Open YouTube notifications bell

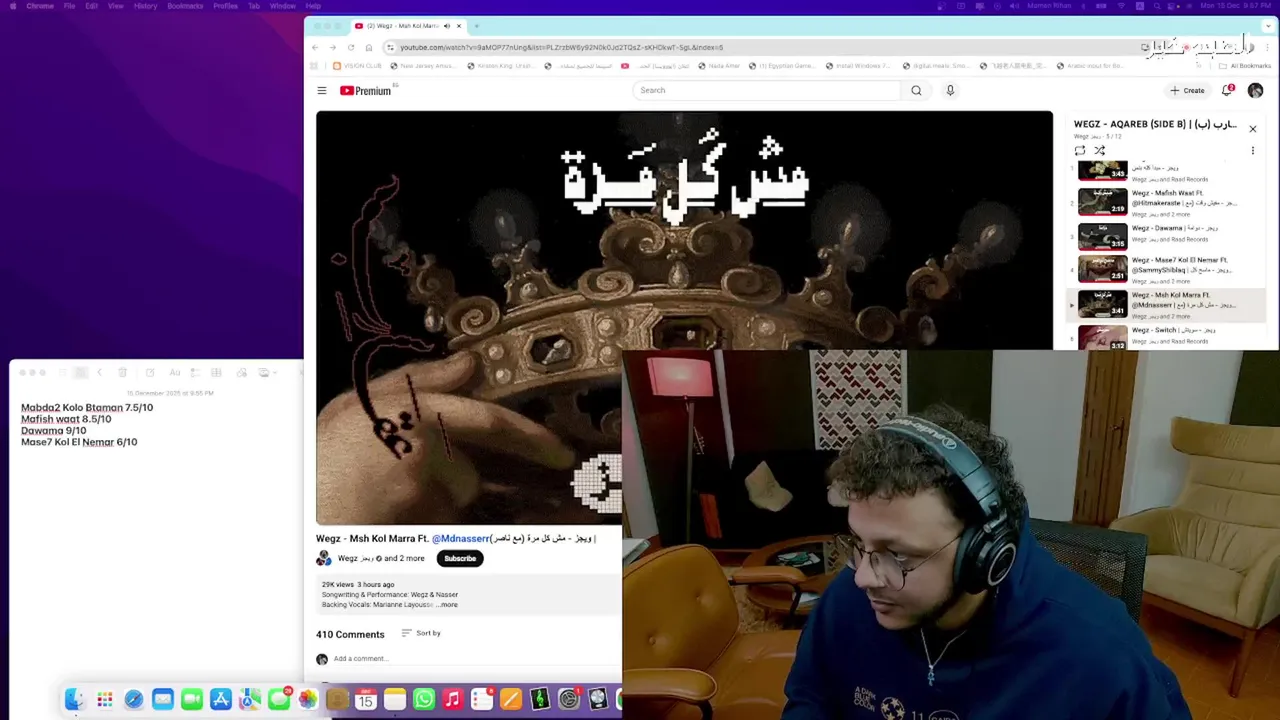pyautogui.click(x=1227, y=90)
